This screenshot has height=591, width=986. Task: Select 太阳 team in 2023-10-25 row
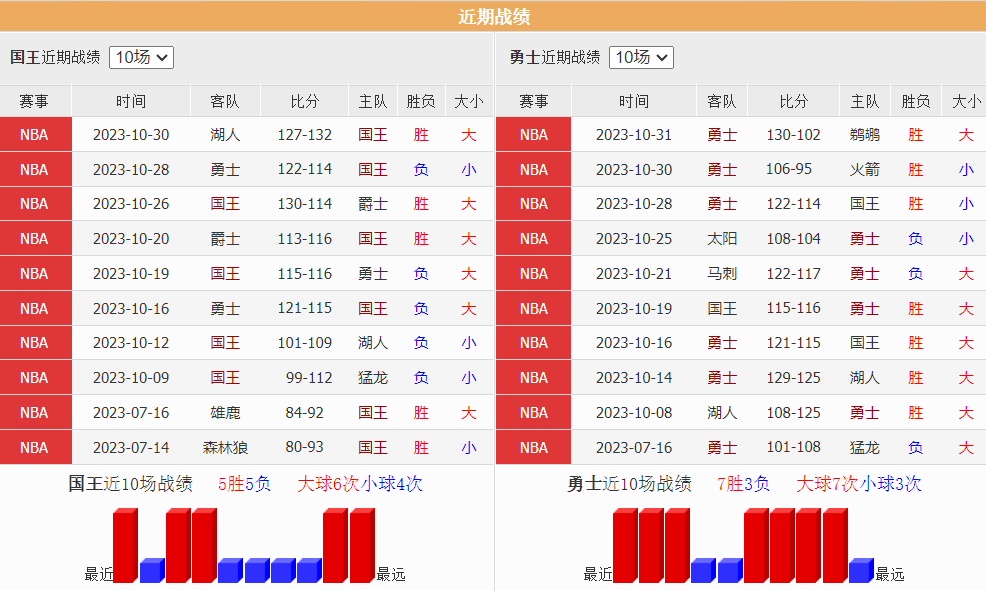tap(721, 239)
